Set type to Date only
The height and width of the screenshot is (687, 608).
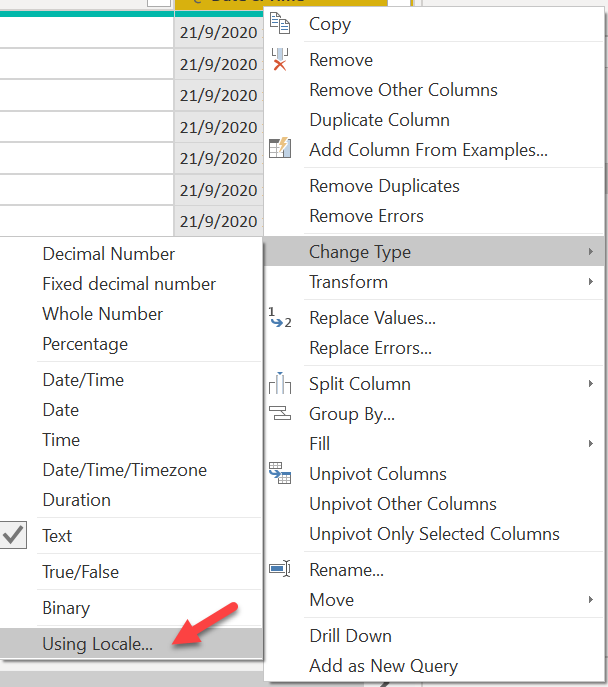click(60, 410)
